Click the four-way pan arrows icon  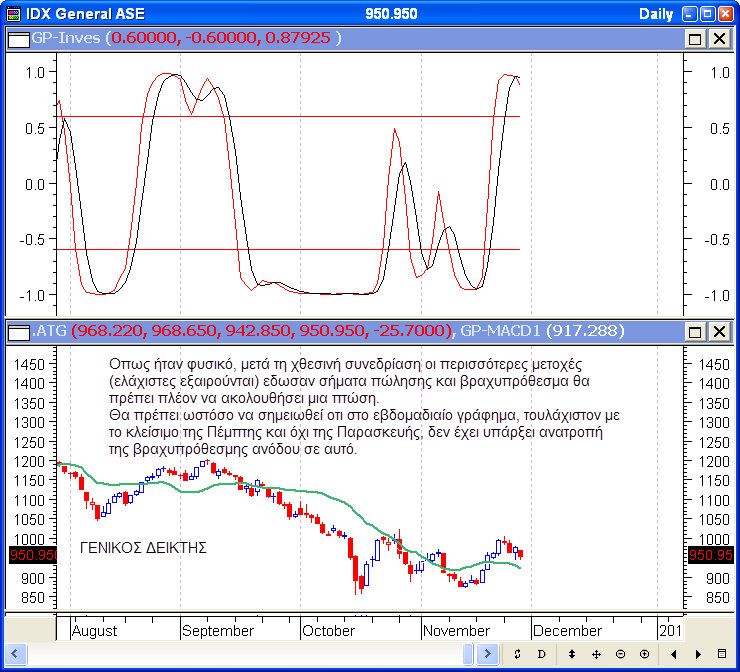596,654
